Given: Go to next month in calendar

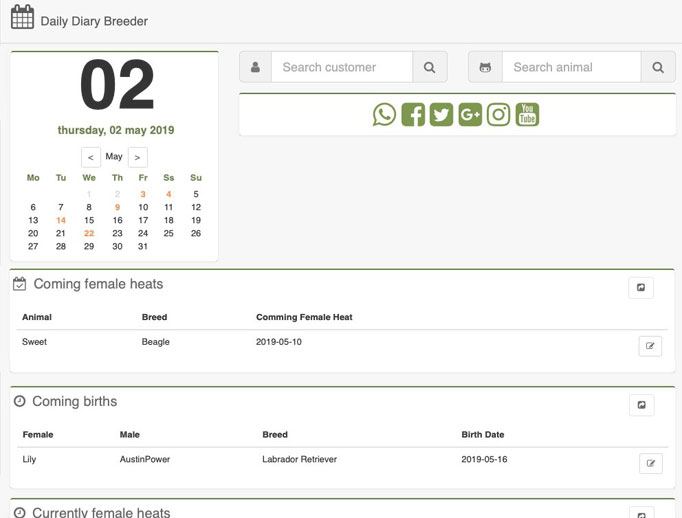Looking at the screenshot, I should pos(137,157).
